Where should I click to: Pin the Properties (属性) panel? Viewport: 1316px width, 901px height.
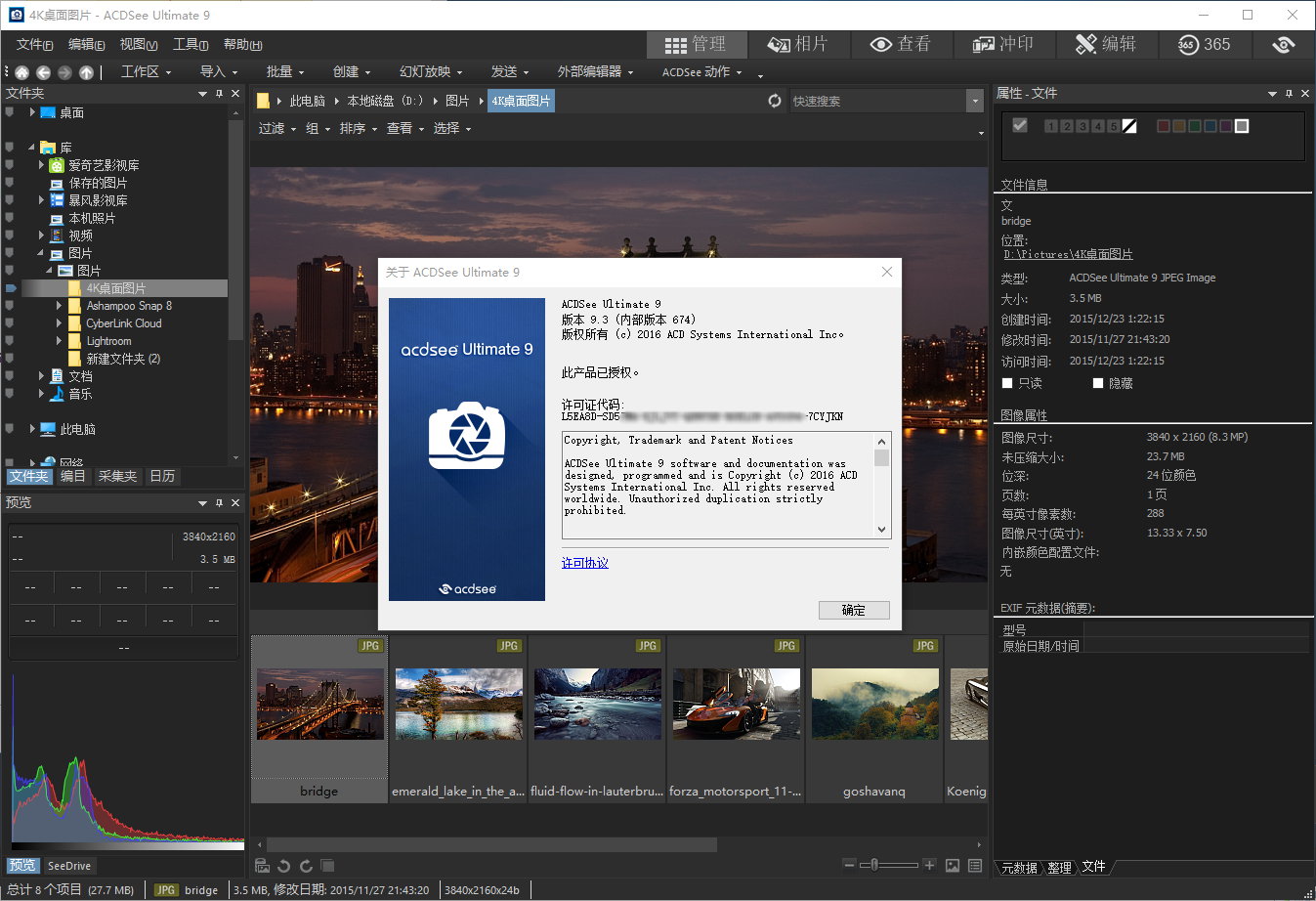pos(1290,94)
